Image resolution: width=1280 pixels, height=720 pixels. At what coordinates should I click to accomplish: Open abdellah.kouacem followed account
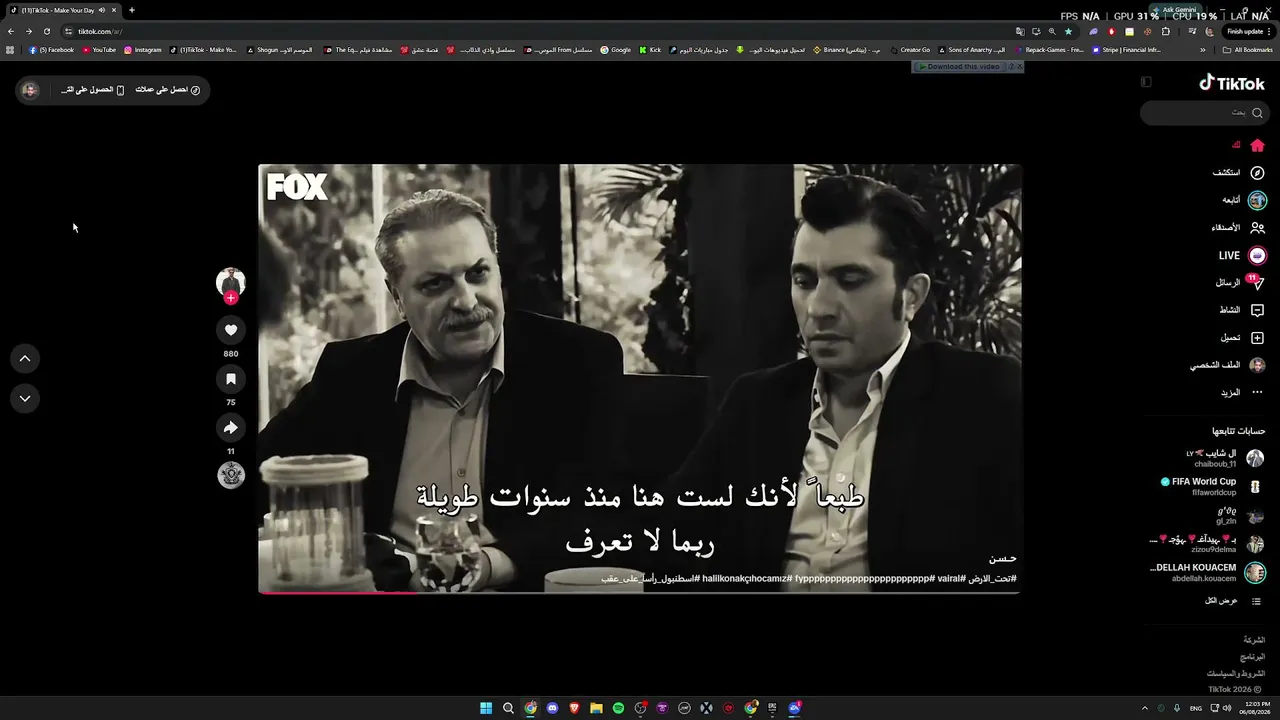tap(1208, 573)
